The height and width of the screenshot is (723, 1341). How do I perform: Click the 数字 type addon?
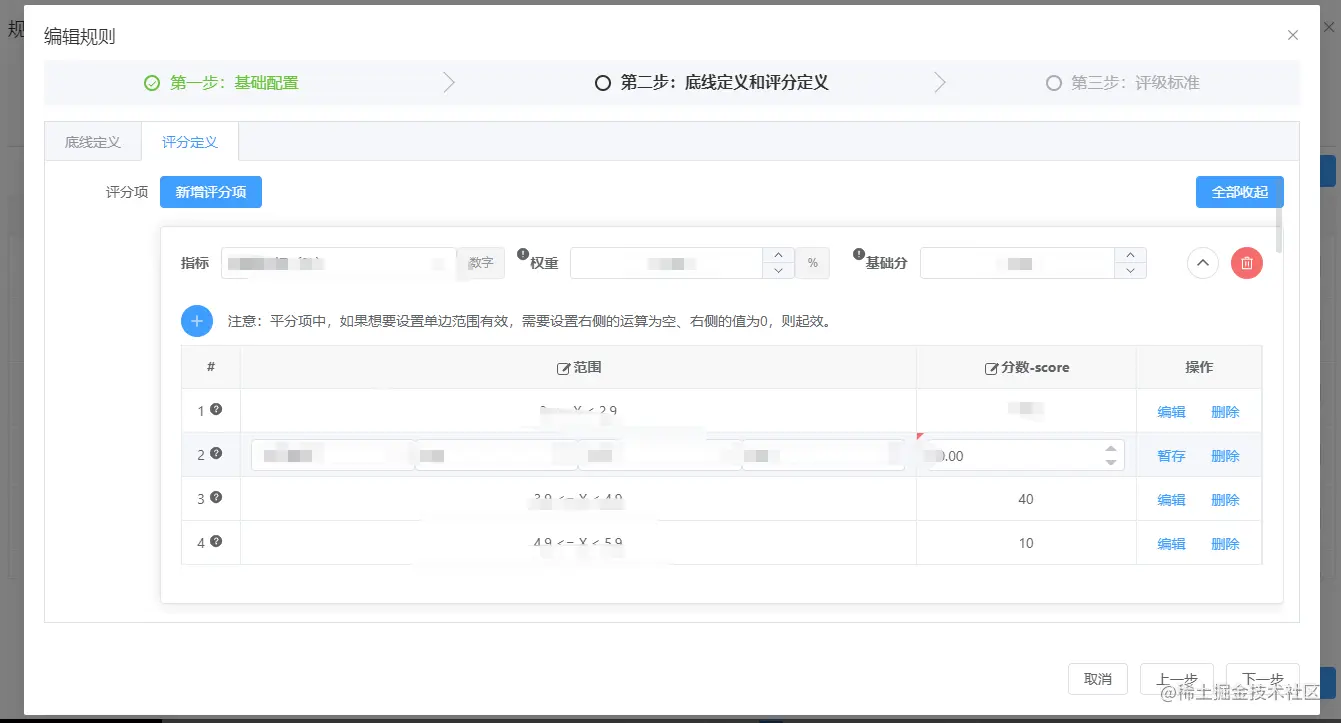coord(481,263)
